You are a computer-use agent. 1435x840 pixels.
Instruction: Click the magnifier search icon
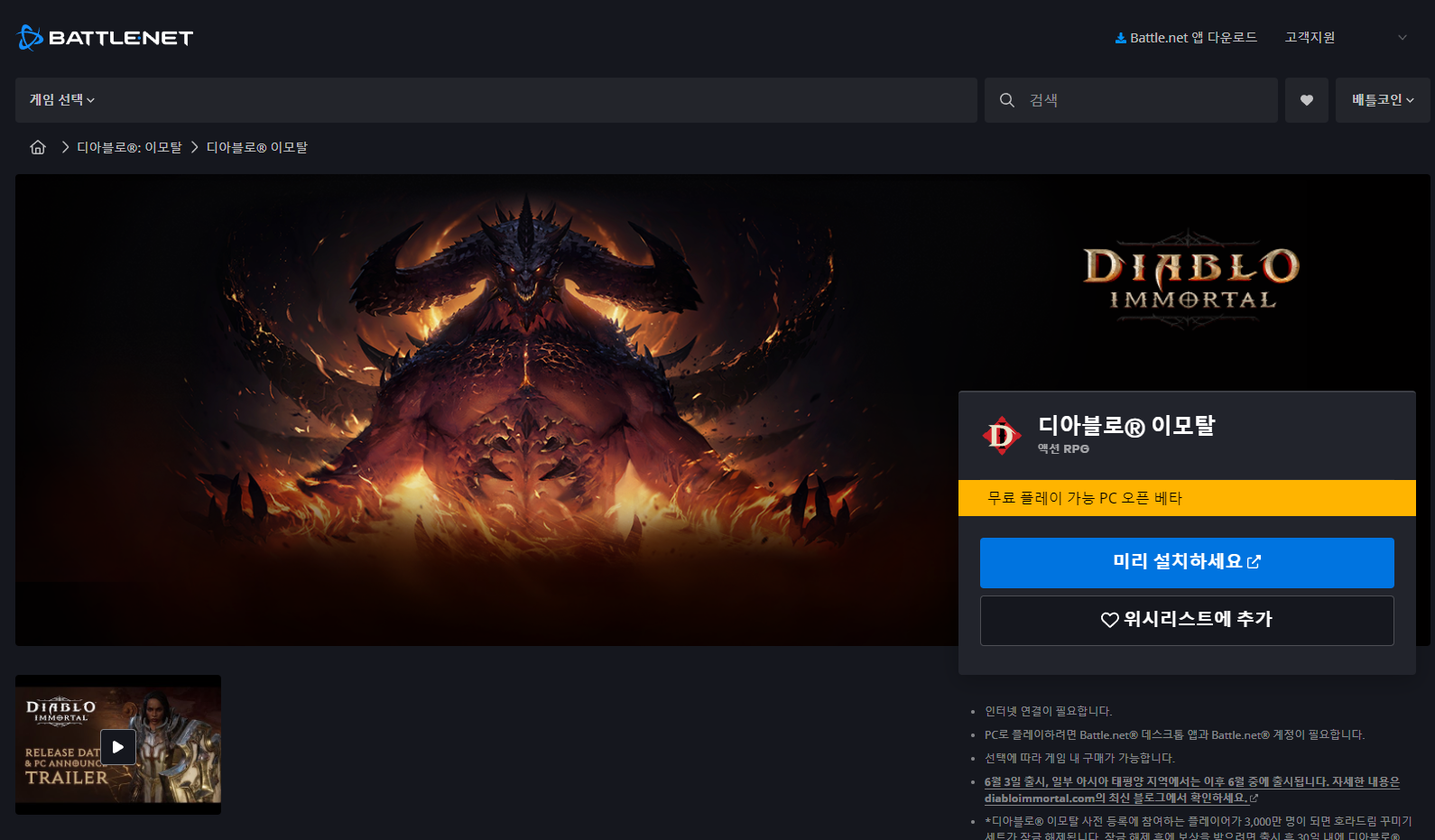1007,100
